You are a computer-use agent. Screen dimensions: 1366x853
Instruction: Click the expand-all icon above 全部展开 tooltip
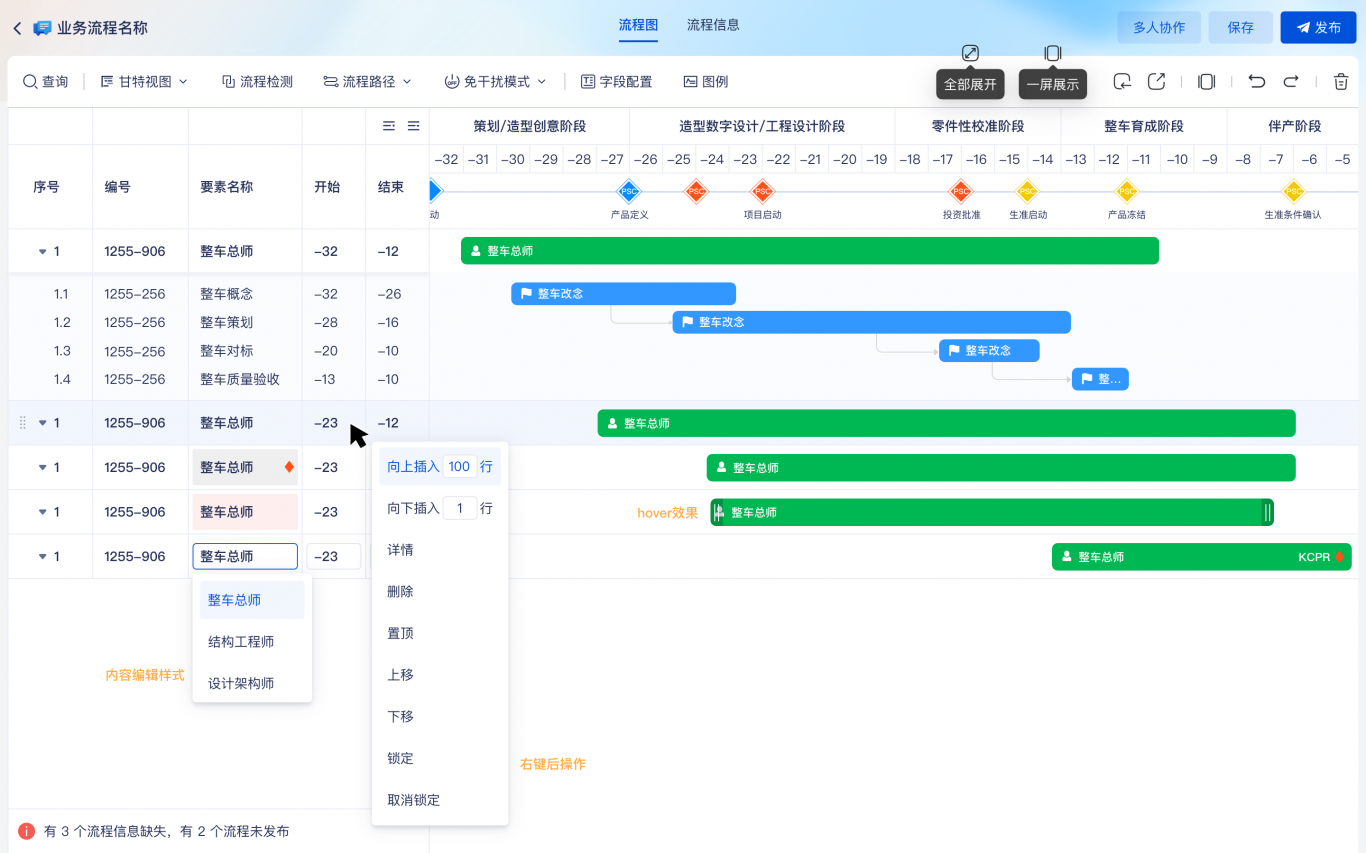click(x=970, y=53)
